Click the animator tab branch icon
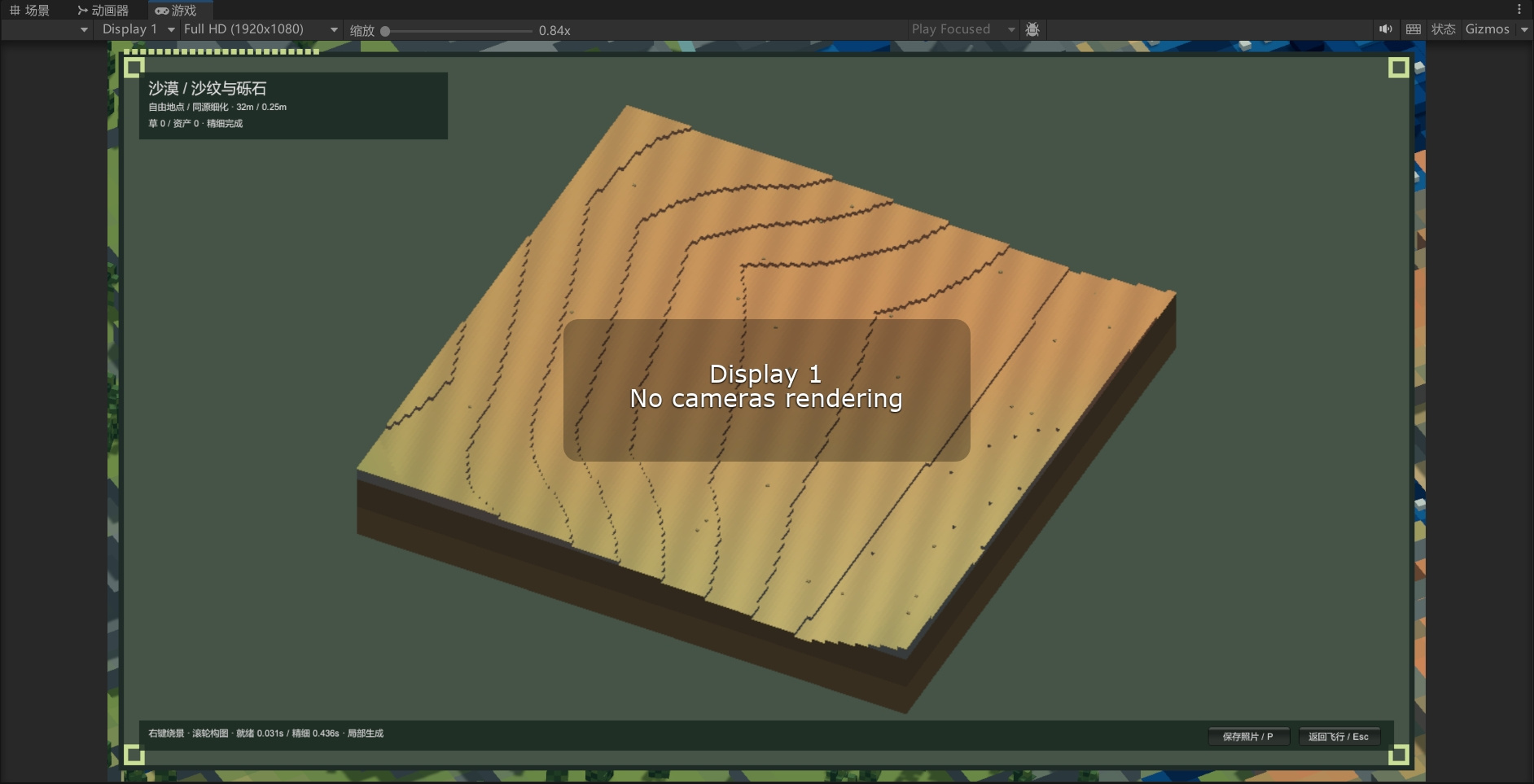 pyautogui.click(x=82, y=11)
